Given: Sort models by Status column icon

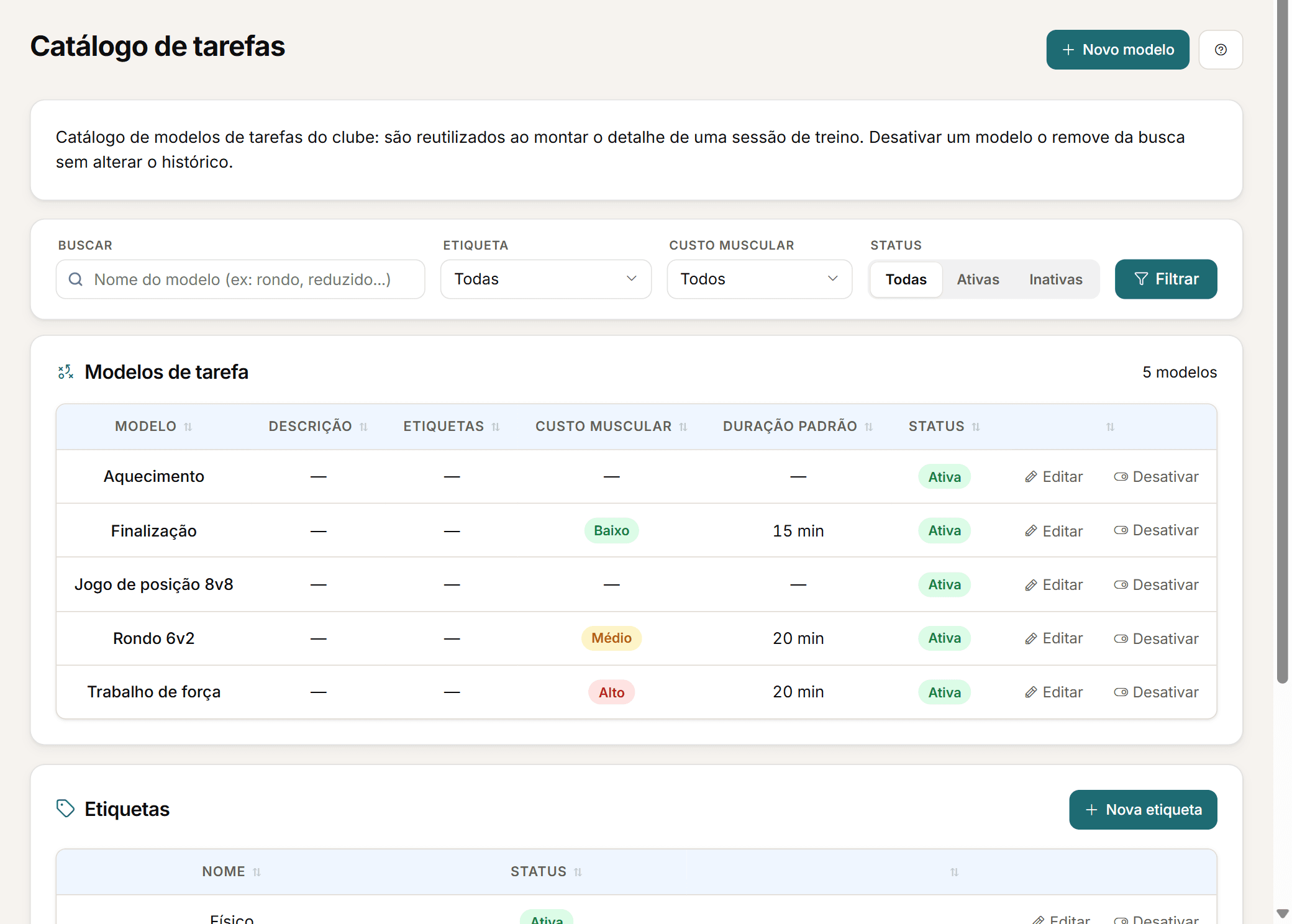Looking at the screenshot, I should (976, 427).
